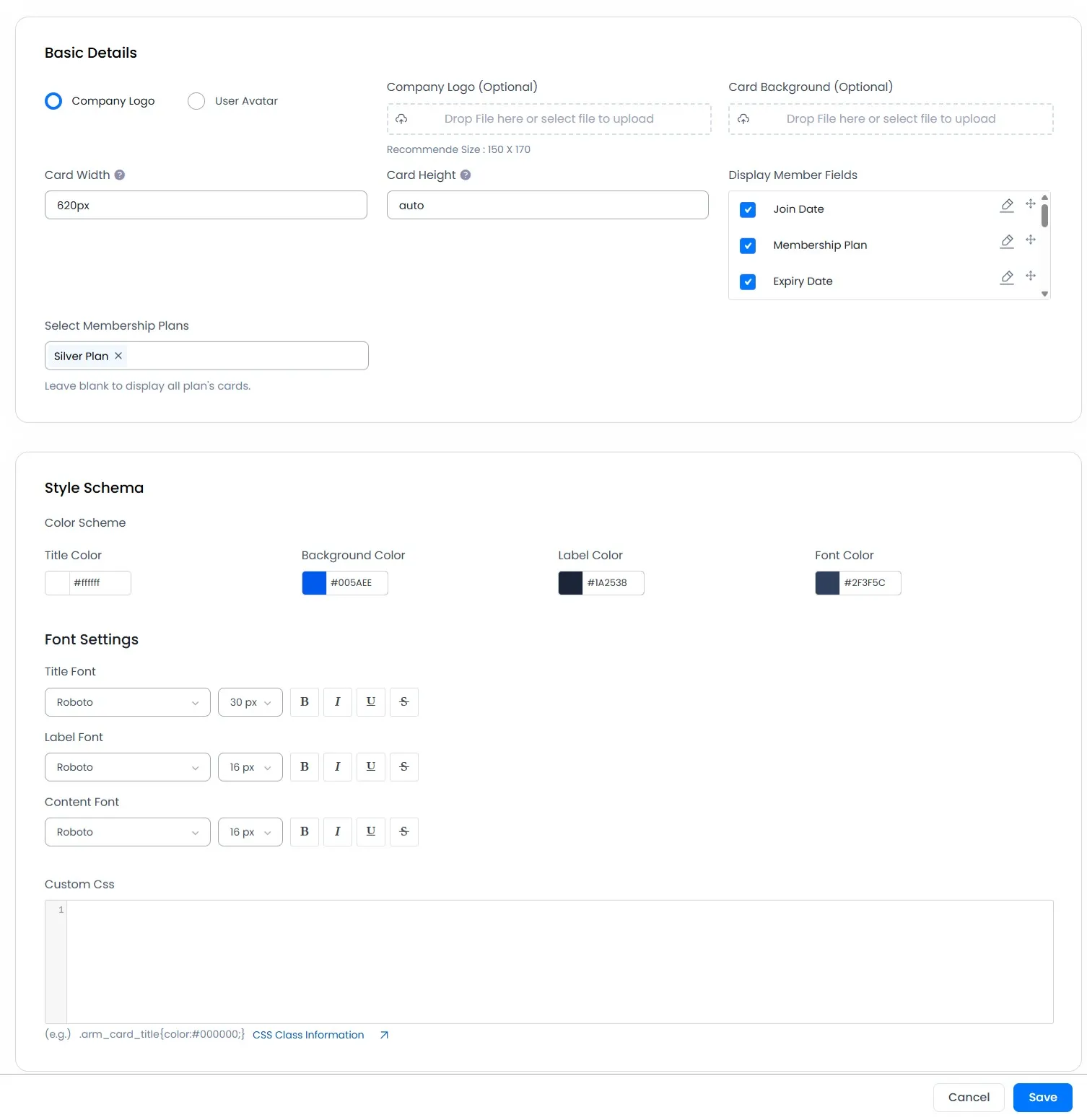
Task: Remove Silver Plan using its X icon
Action: (118, 355)
